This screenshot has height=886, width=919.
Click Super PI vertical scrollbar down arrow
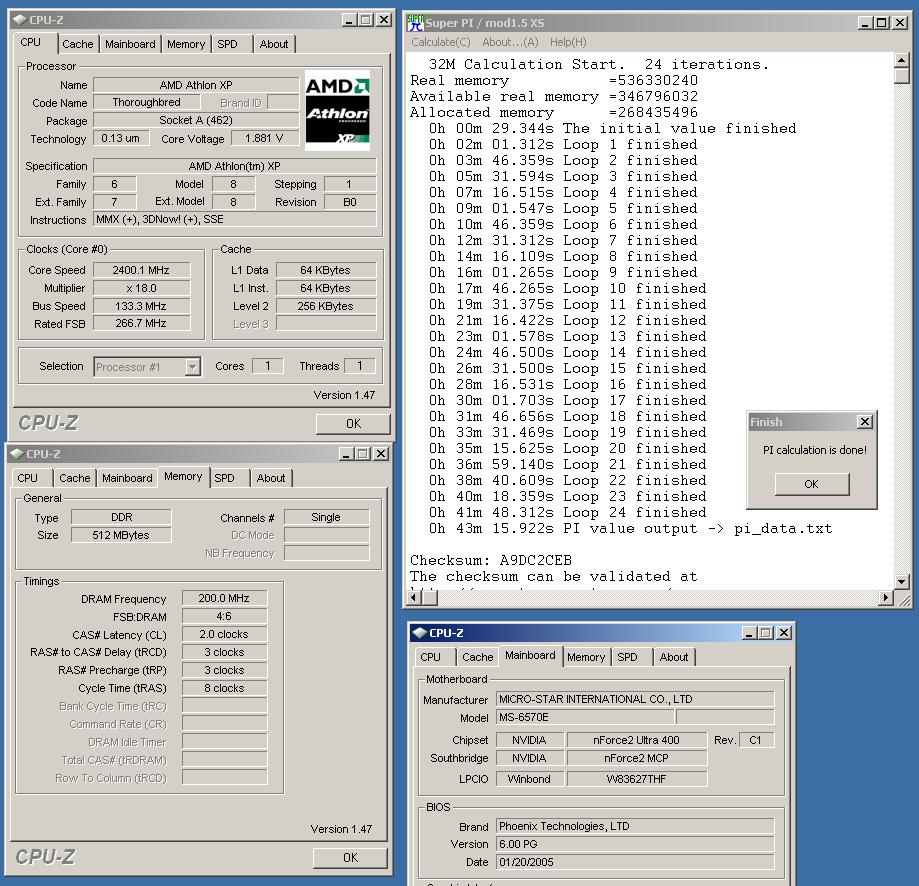pos(901,582)
